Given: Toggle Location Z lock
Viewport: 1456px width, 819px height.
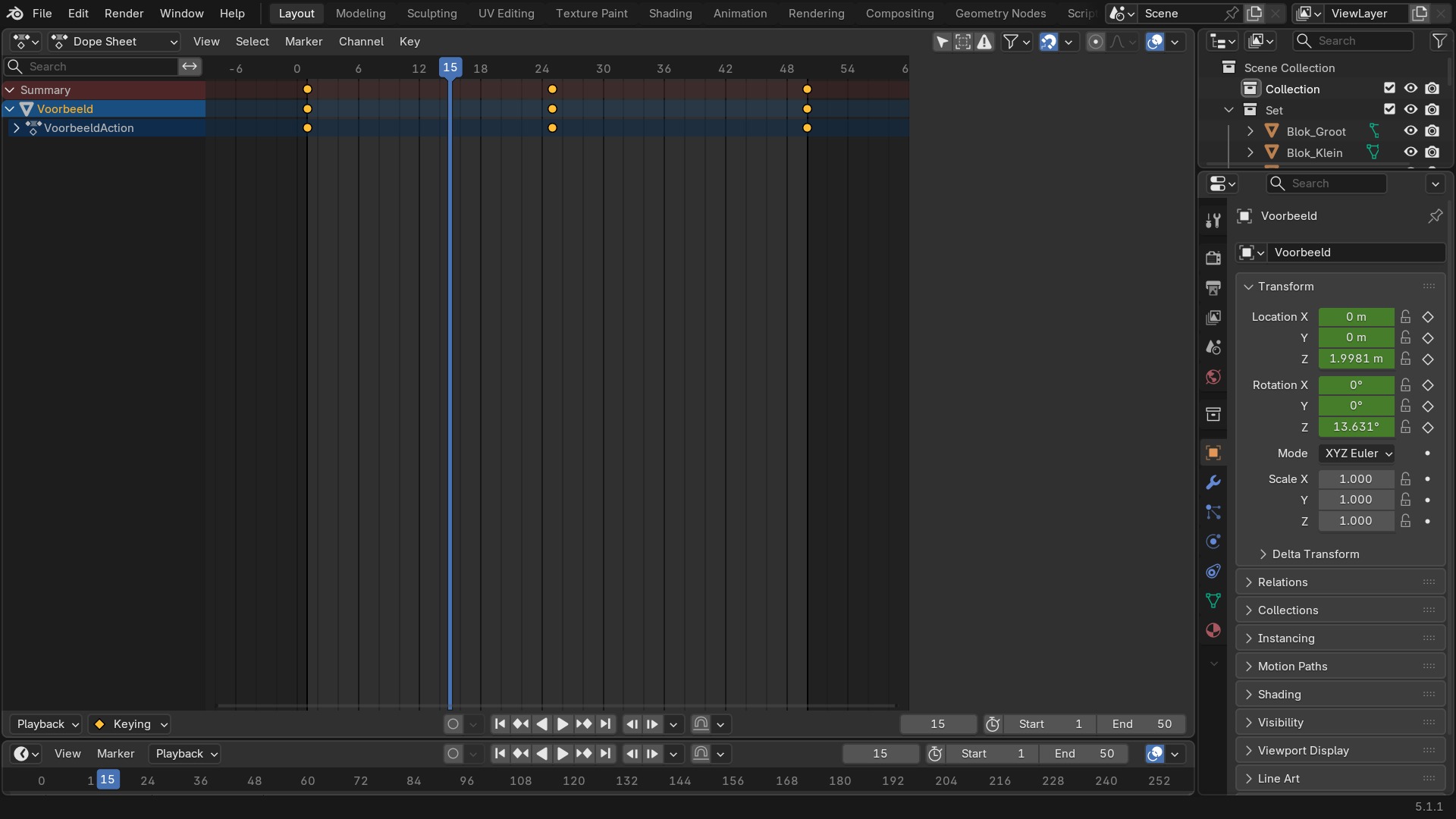Looking at the screenshot, I should click(1406, 359).
